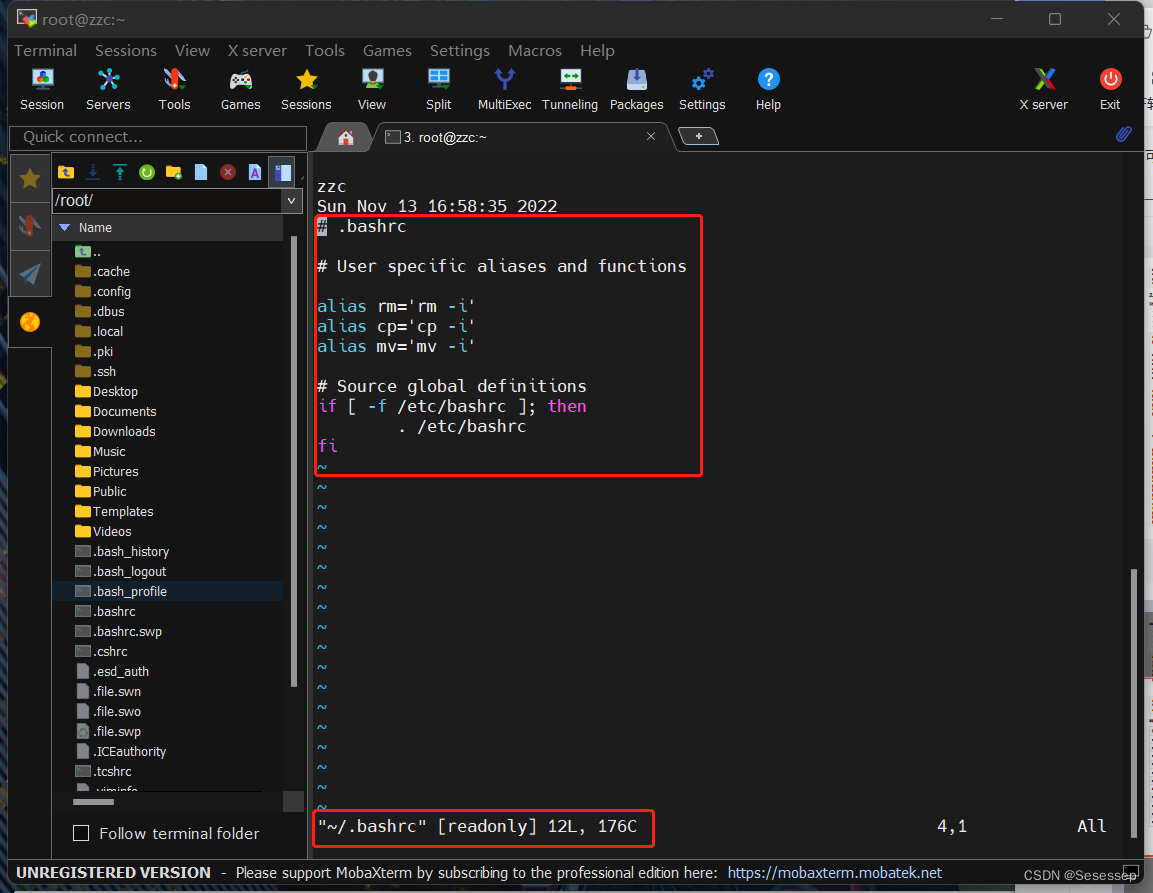
Task: Open the Session toolbar icon
Action: pyautogui.click(x=42, y=88)
